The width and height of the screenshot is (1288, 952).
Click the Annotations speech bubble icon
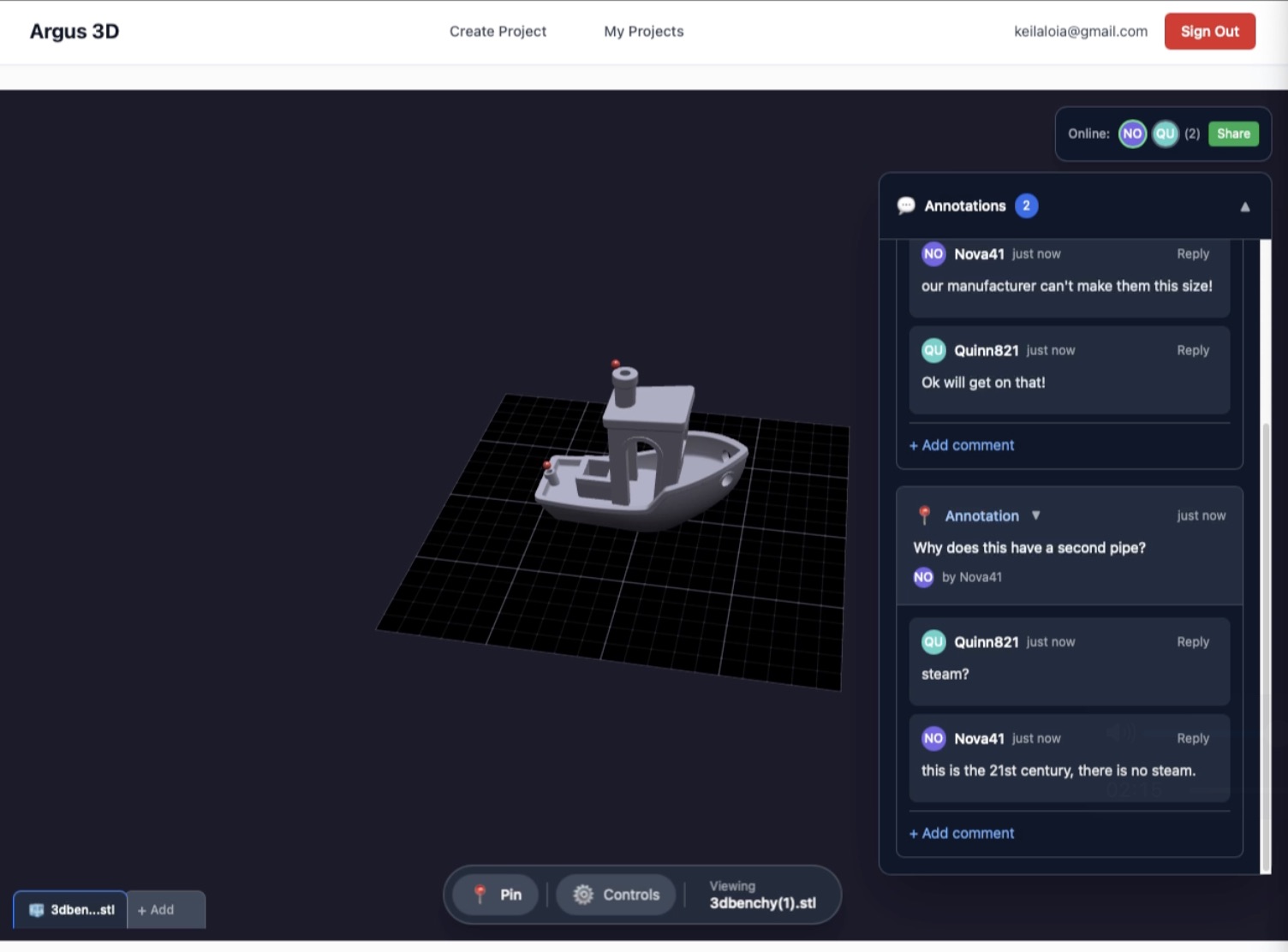point(905,205)
